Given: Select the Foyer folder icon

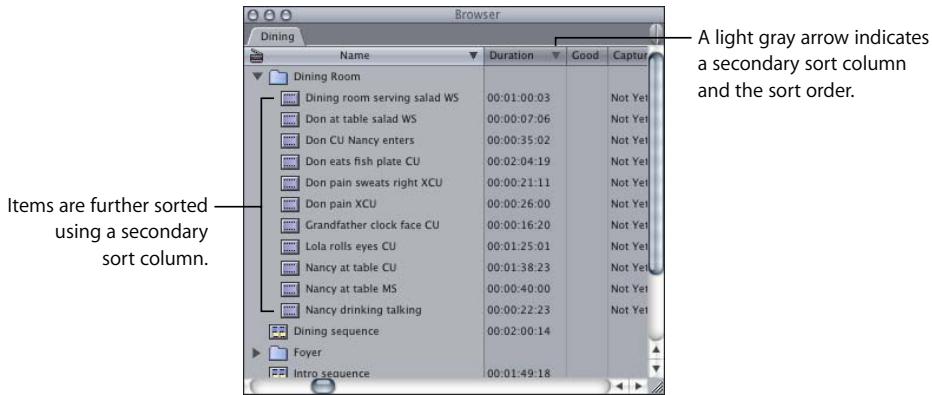Looking at the screenshot, I should pos(279,353).
